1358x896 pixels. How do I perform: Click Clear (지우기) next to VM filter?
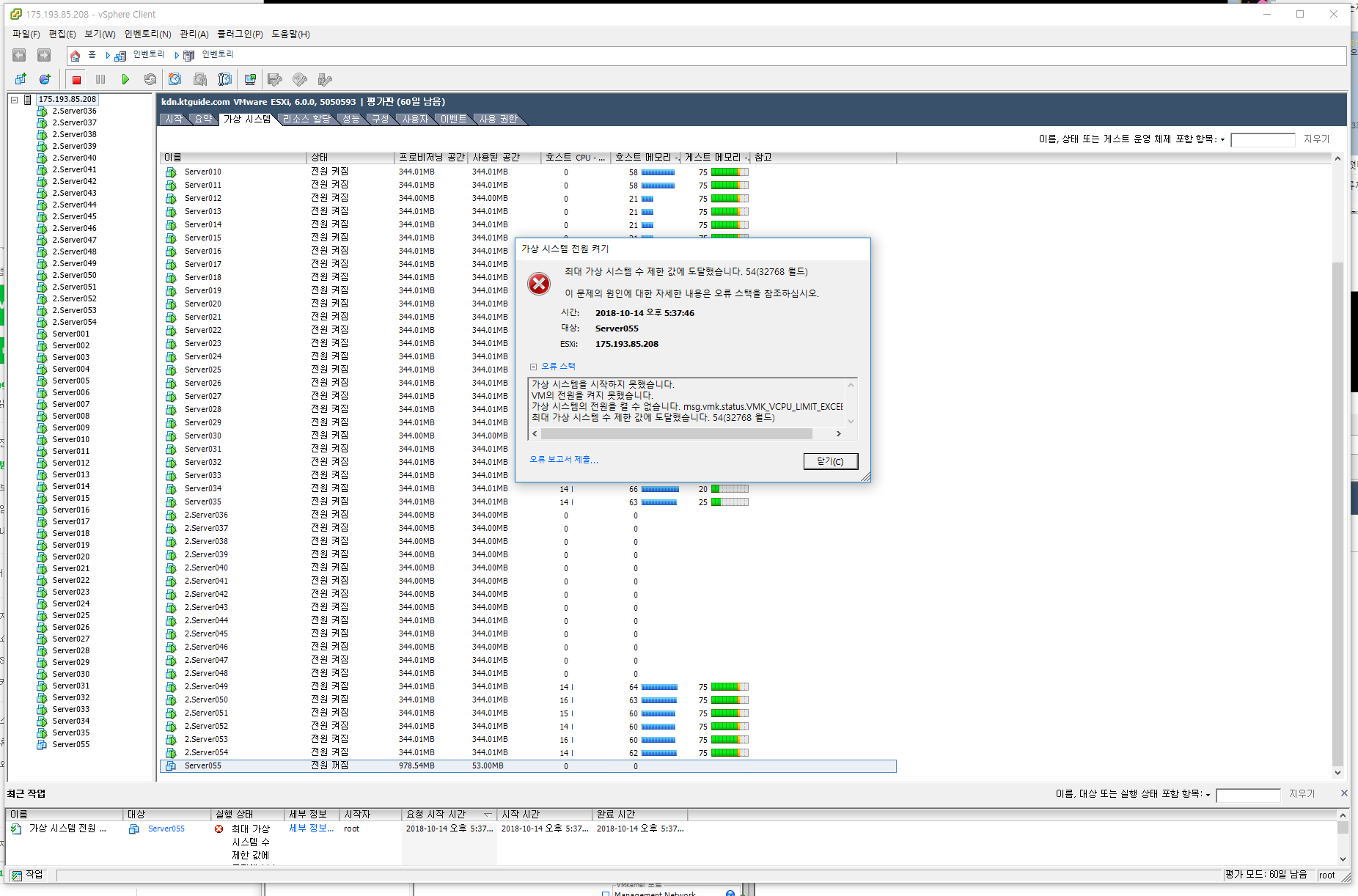tap(1316, 139)
